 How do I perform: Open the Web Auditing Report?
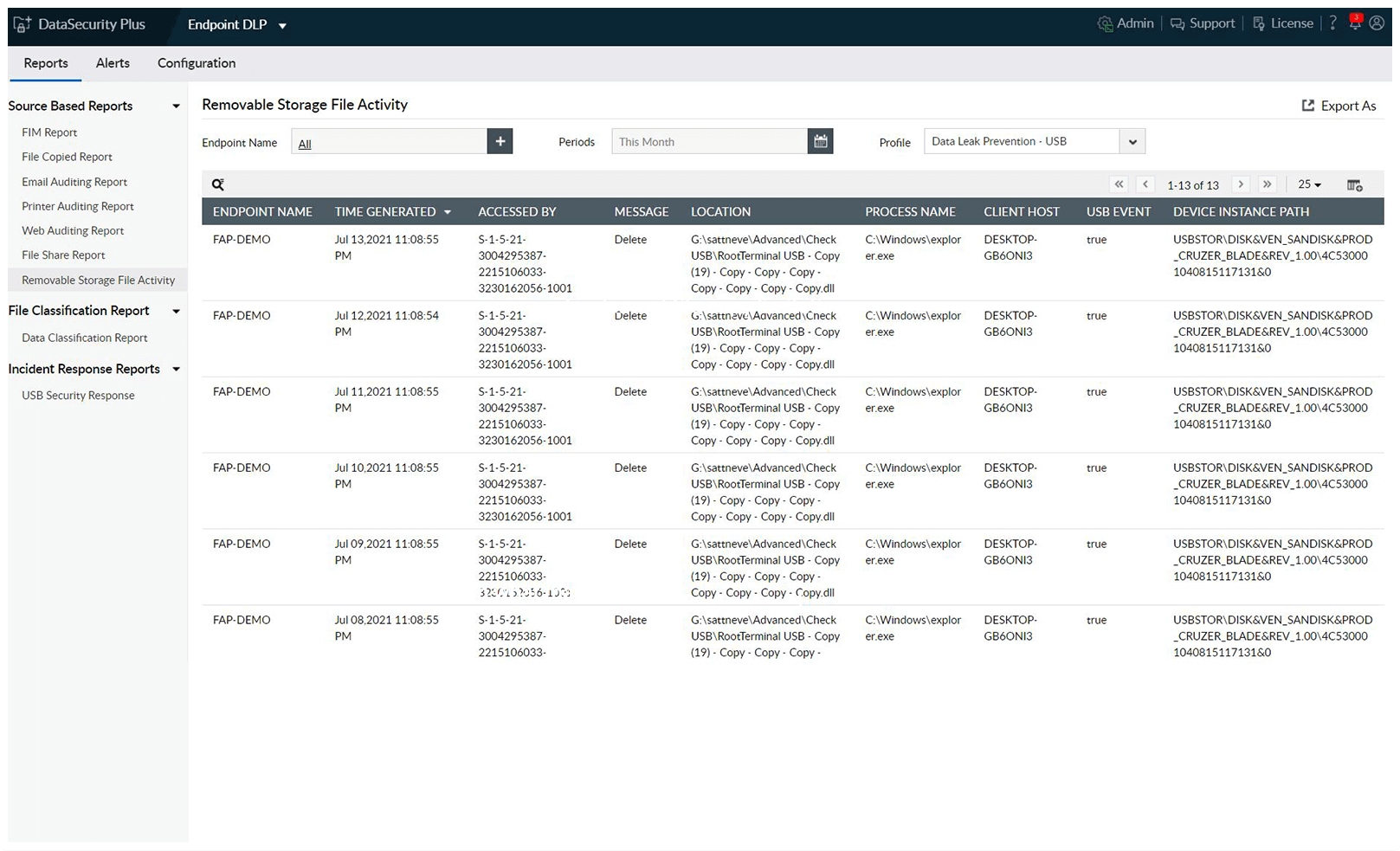73,230
